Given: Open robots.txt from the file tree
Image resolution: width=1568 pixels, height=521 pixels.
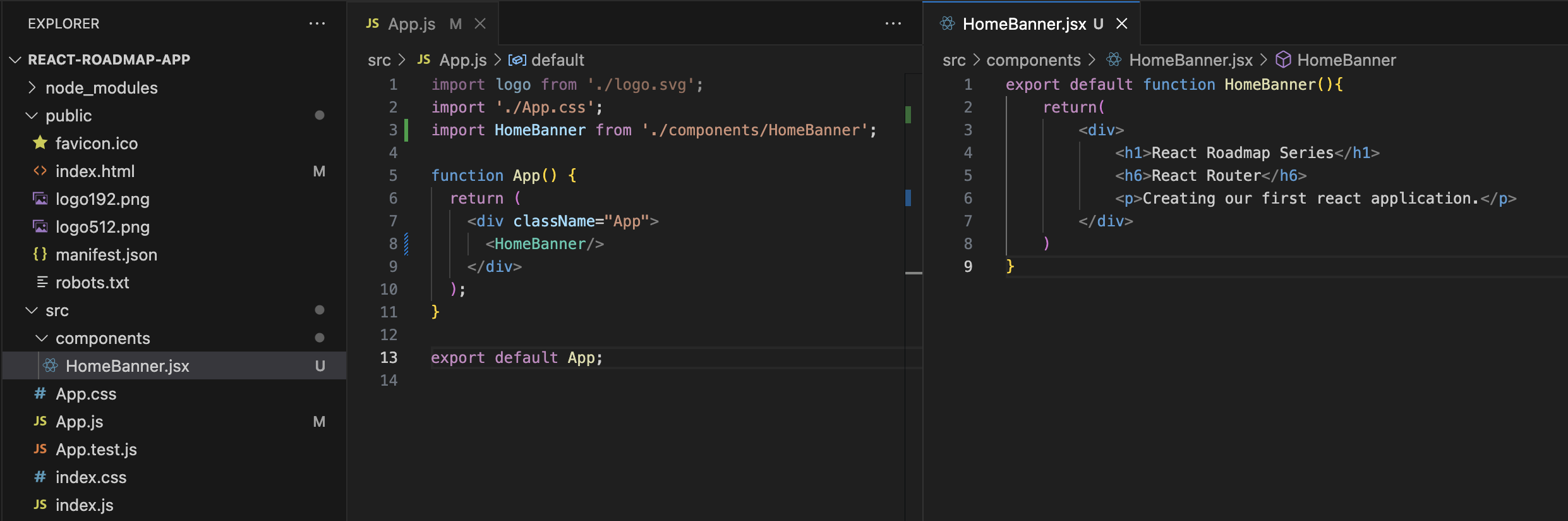Looking at the screenshot, I should pos(92,283).
